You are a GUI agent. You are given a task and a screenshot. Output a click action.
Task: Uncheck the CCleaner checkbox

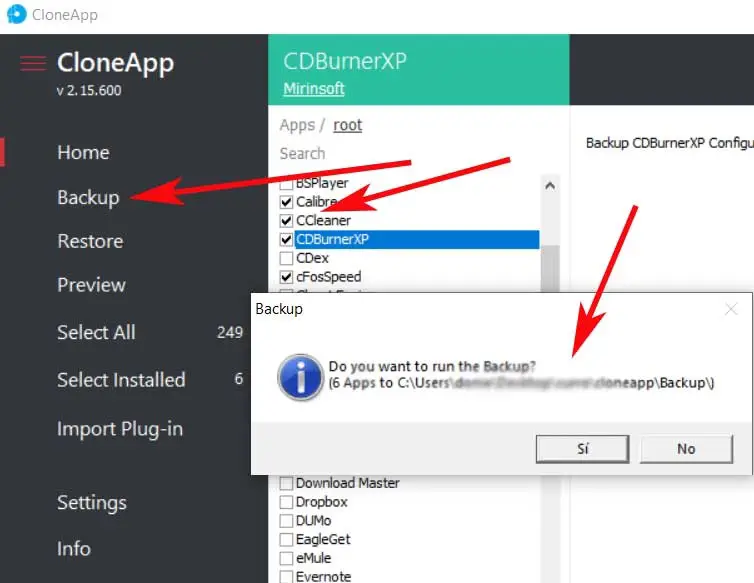click(x=286, y=220)
